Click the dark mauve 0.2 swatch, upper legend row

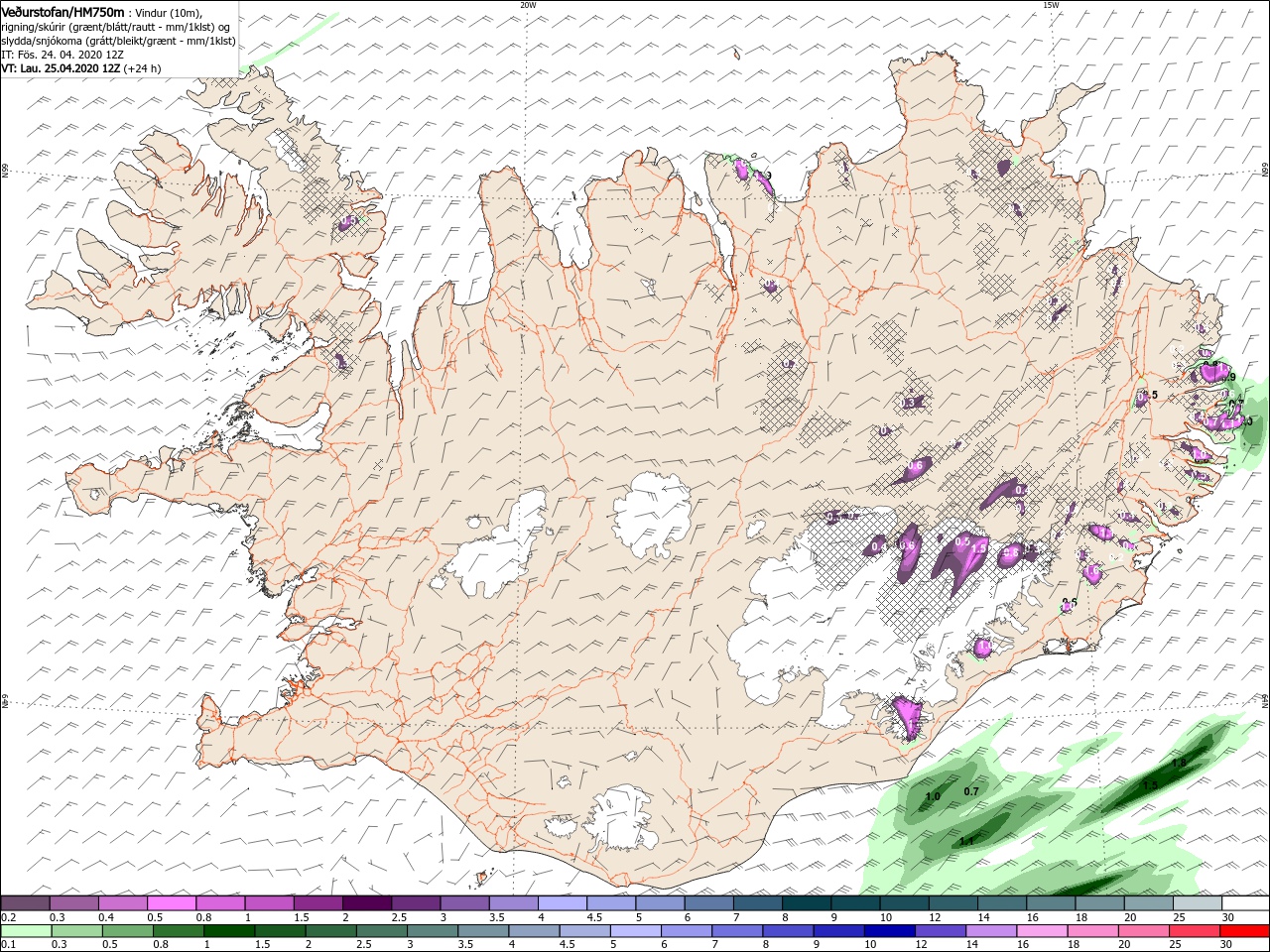click(25, 903)
